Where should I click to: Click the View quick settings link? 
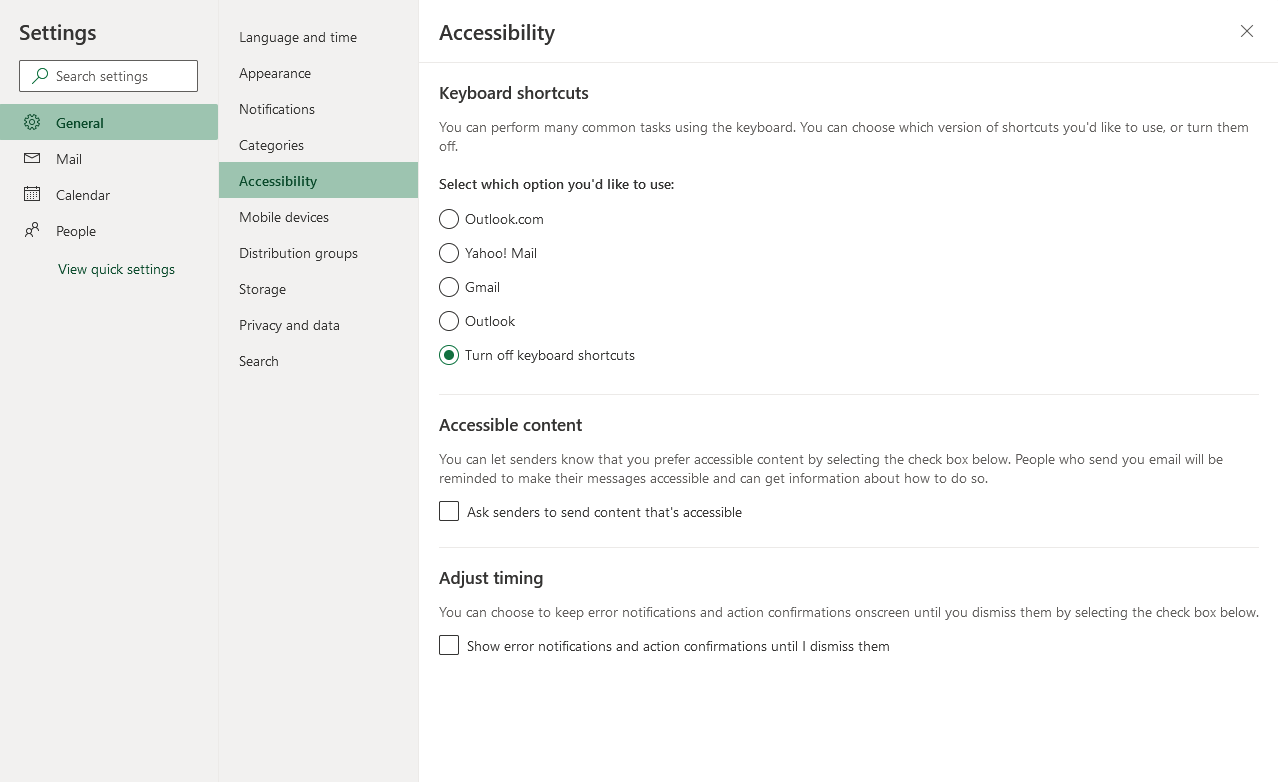coord(116,269)
